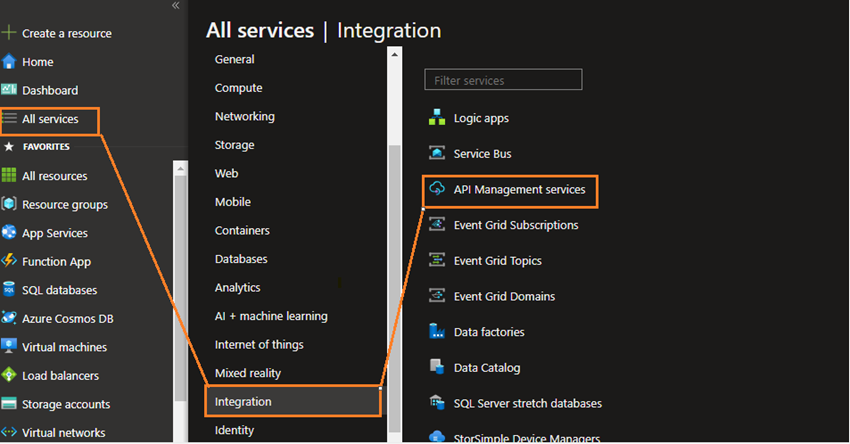The height and width of the screenshot is (444, 850).
Task: Click the App Services globe icon
Action: pyautogui.click(x=9, y=232)
